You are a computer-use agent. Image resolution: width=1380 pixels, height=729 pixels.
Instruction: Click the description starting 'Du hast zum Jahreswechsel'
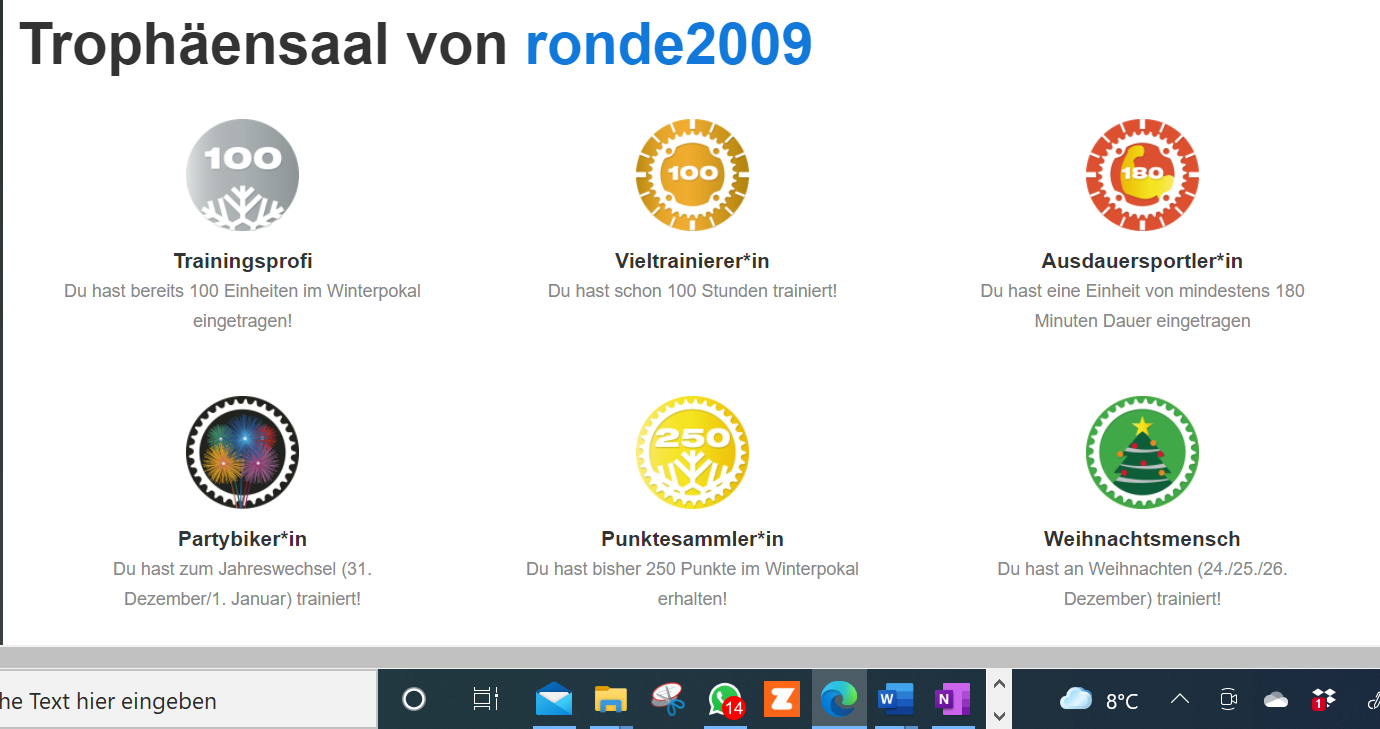point(243,584)
